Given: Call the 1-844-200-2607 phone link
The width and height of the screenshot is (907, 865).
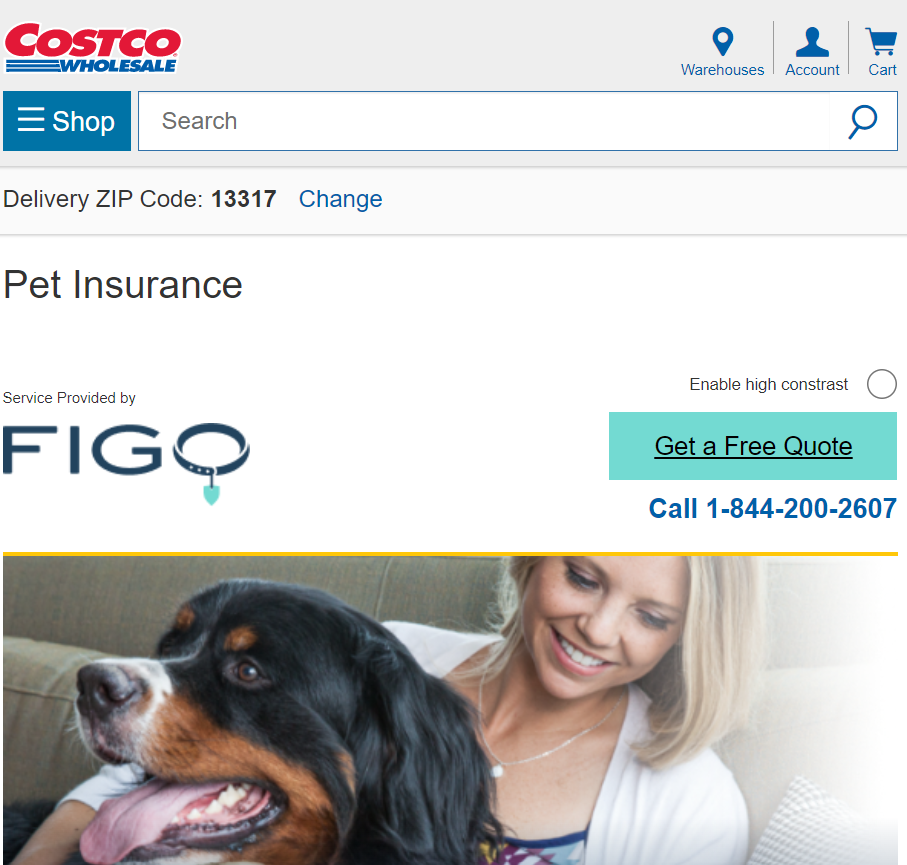Looking at the screenshot, I should (x=773, y=509).
